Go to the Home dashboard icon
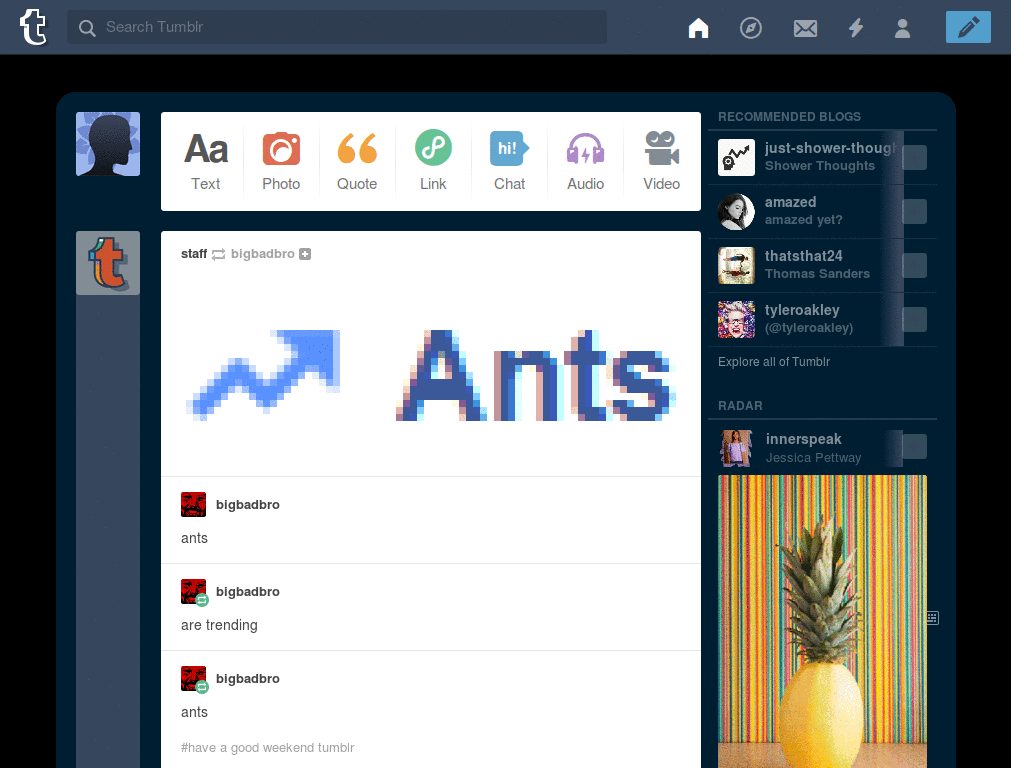The width and height of the screenshot is (1024, 768). pyautogui.click(x=698, y=28)
